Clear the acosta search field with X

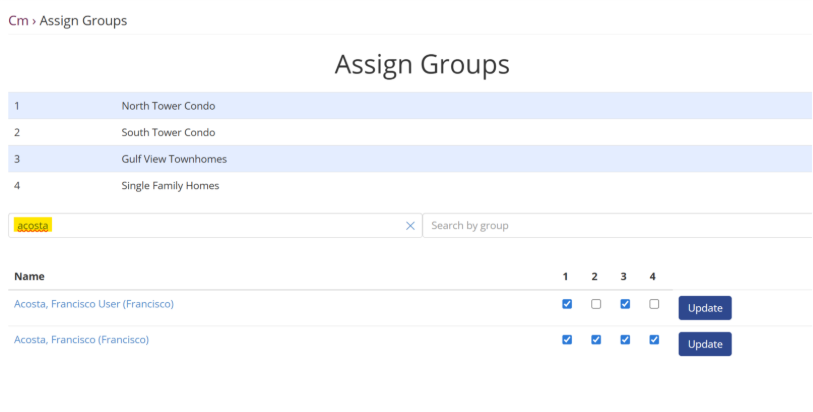(410, 226)
